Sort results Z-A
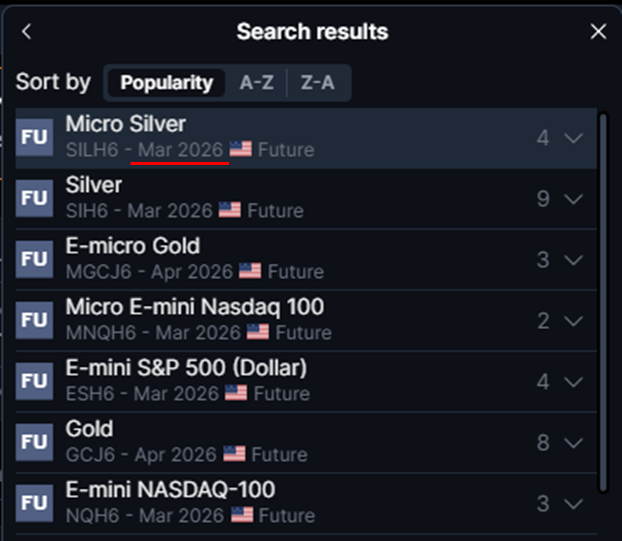This screenshot has width=622, height=541. 318,83
